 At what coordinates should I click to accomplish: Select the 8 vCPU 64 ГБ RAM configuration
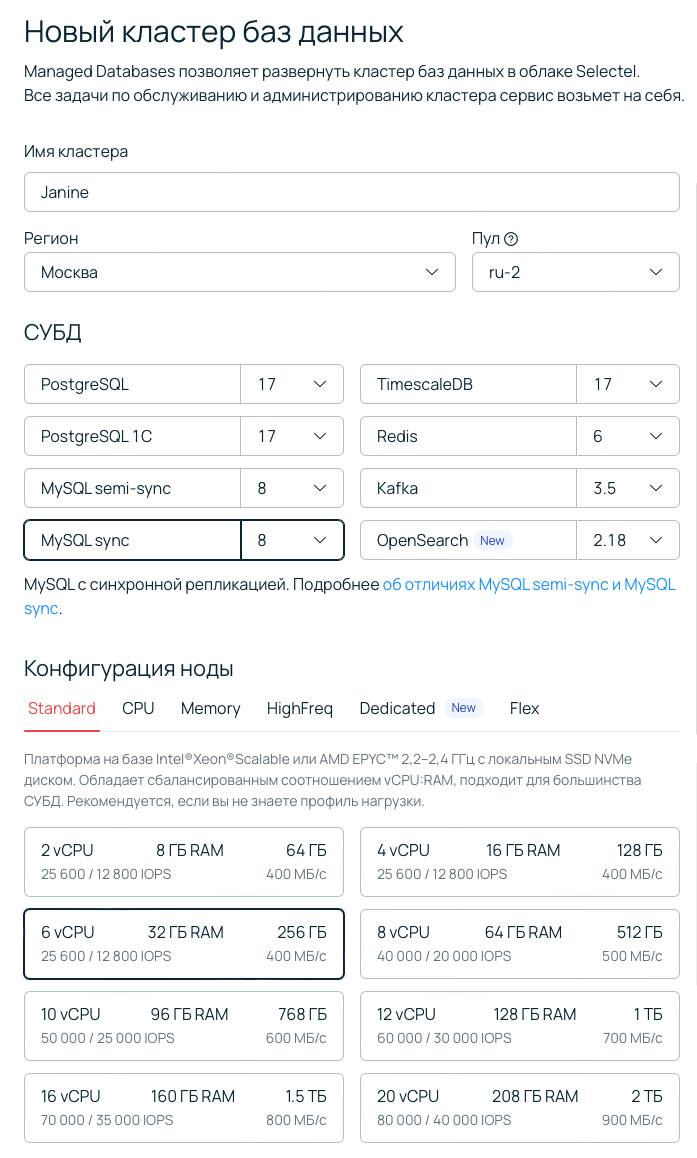(520, 943)
